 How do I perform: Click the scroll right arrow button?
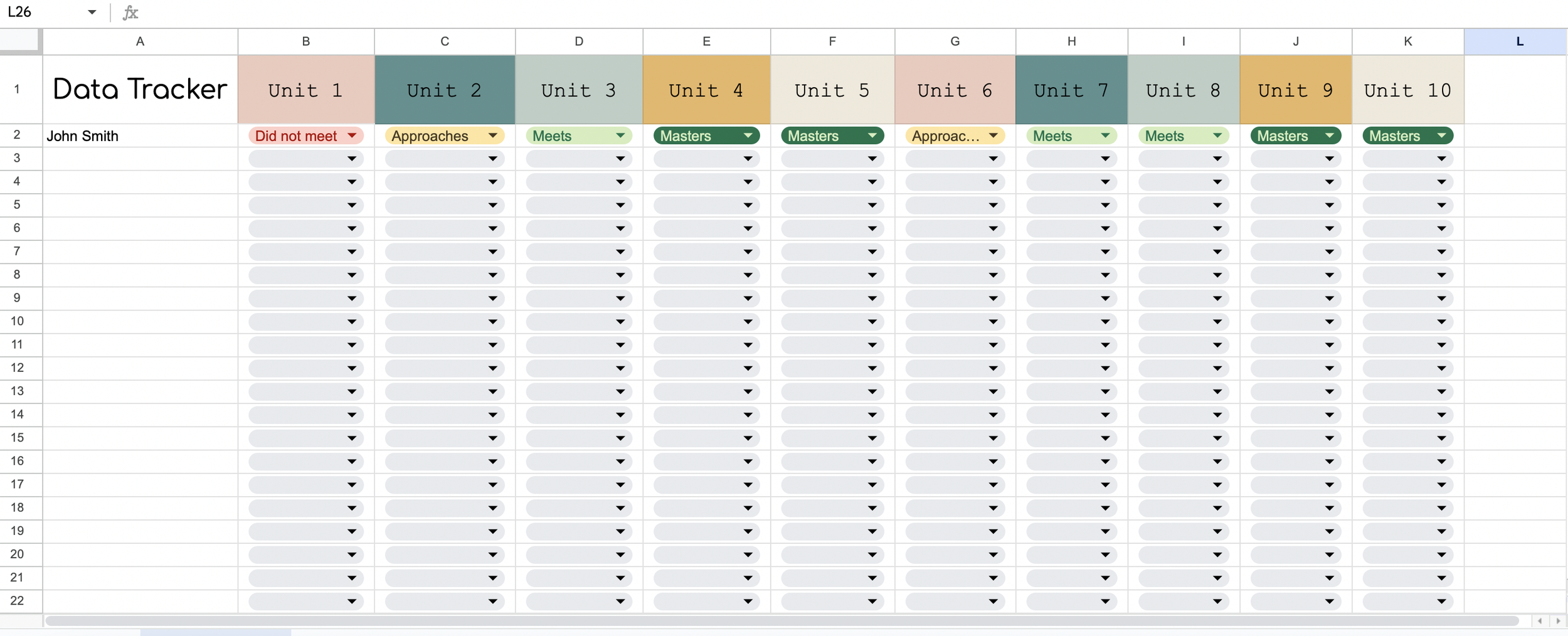click(1558, 621)
